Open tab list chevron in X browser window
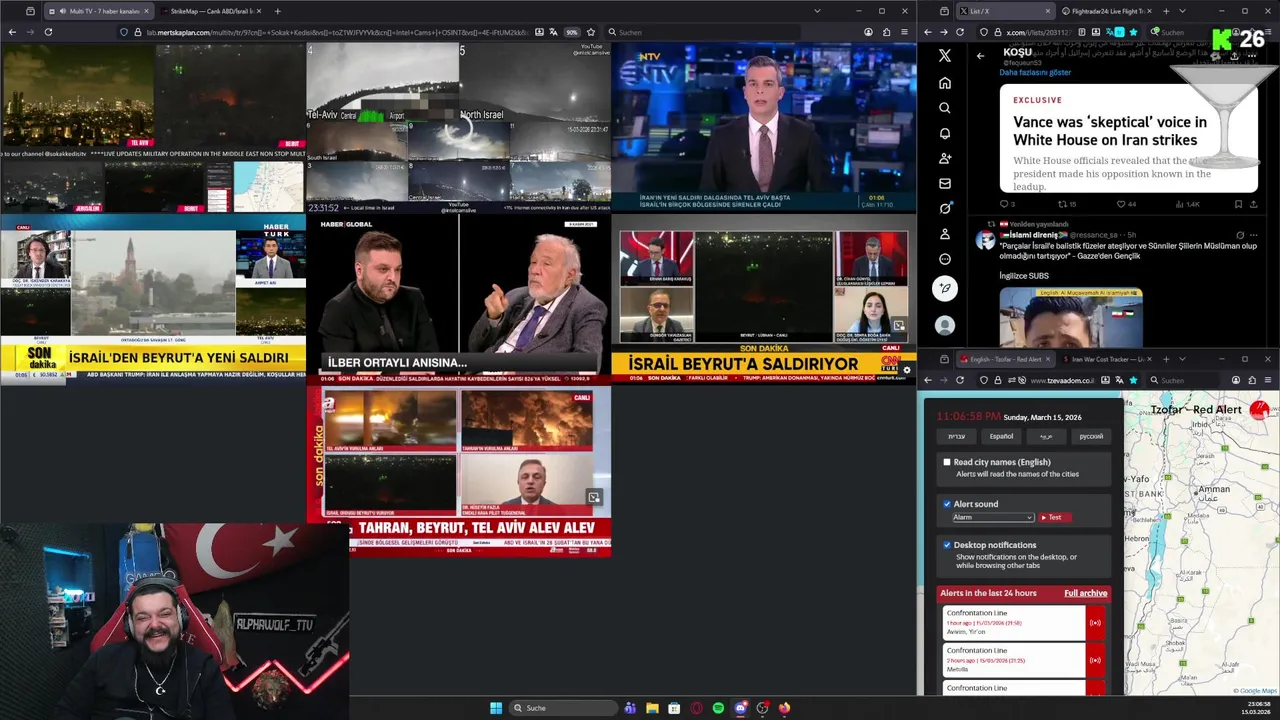The image size is (1280, 720). [1184, 11]
